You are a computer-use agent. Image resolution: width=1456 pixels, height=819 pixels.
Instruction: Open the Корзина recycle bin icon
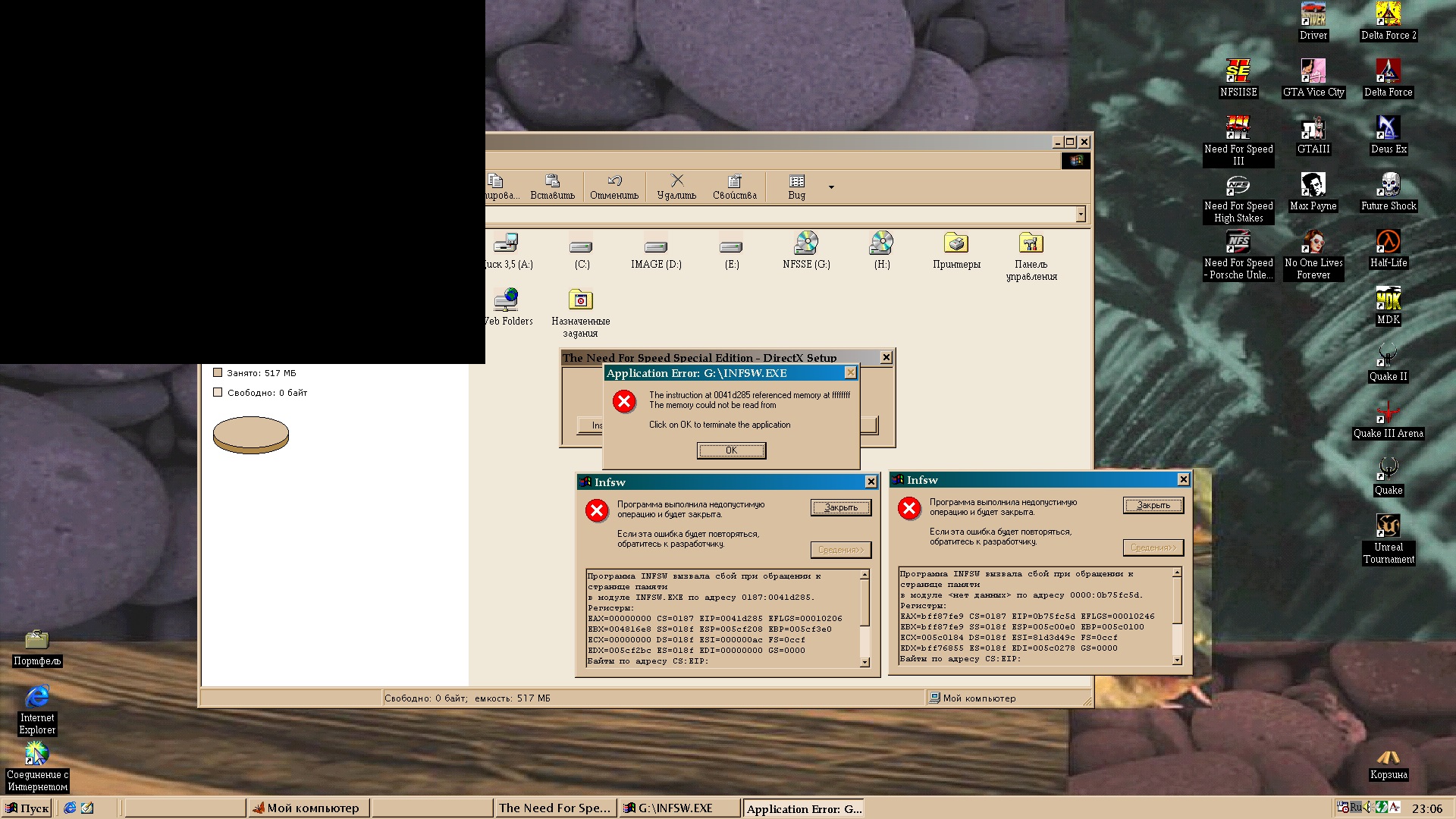pyautogui.click(x=1388, y=757)
